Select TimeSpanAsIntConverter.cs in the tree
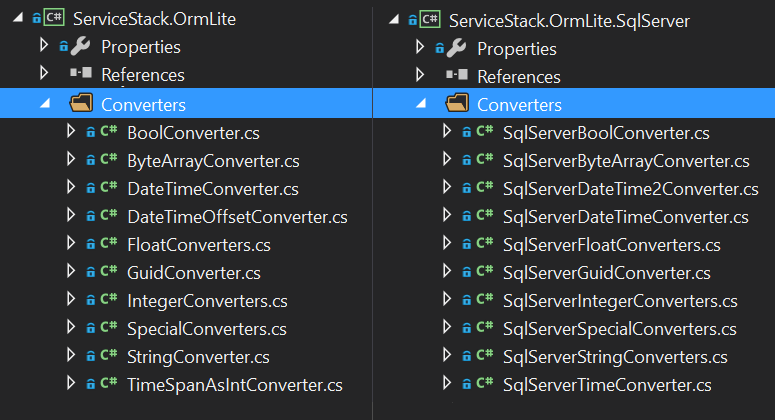775x420 pixels. click(235, 385)
